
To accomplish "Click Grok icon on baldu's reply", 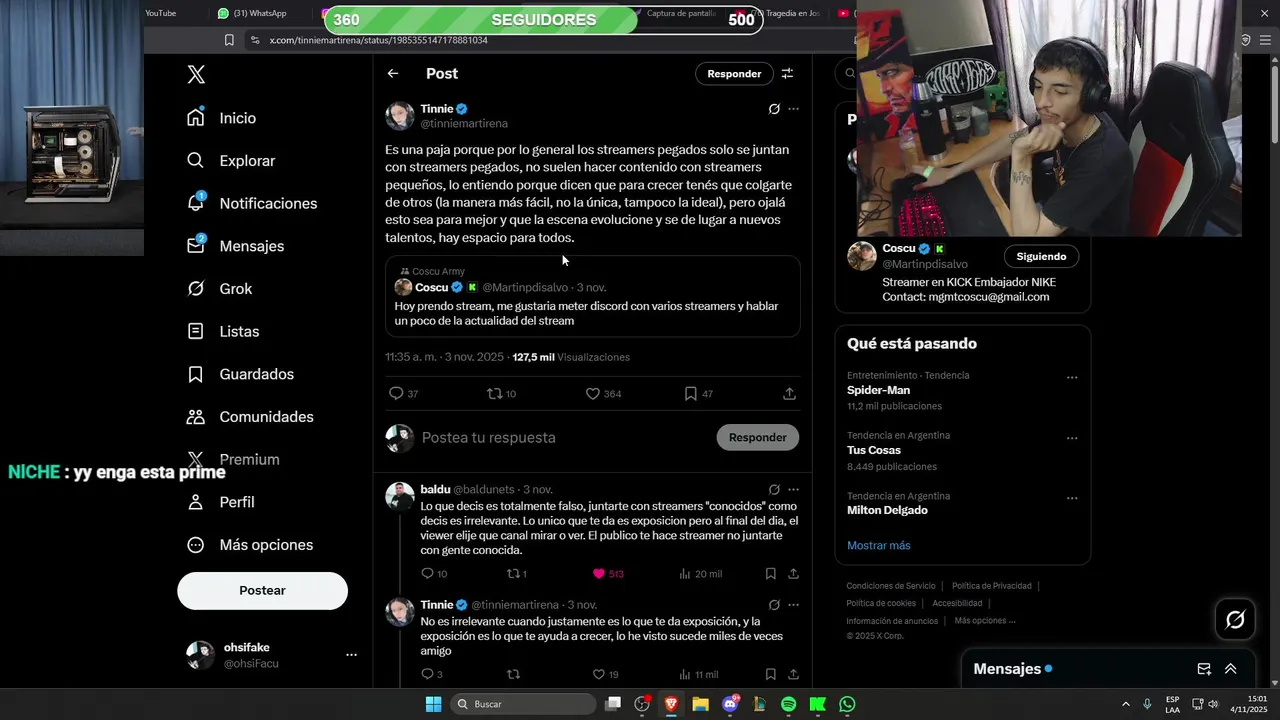I will coord(774,490).
